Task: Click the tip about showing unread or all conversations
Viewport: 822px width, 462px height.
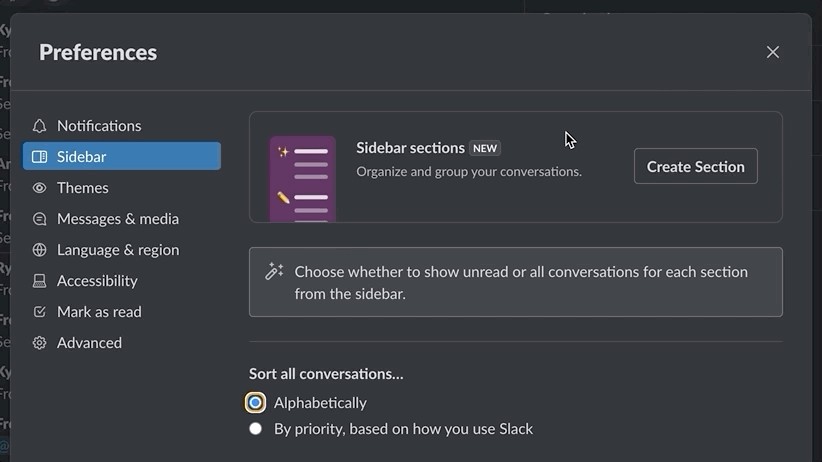Action: pos(516,282)
